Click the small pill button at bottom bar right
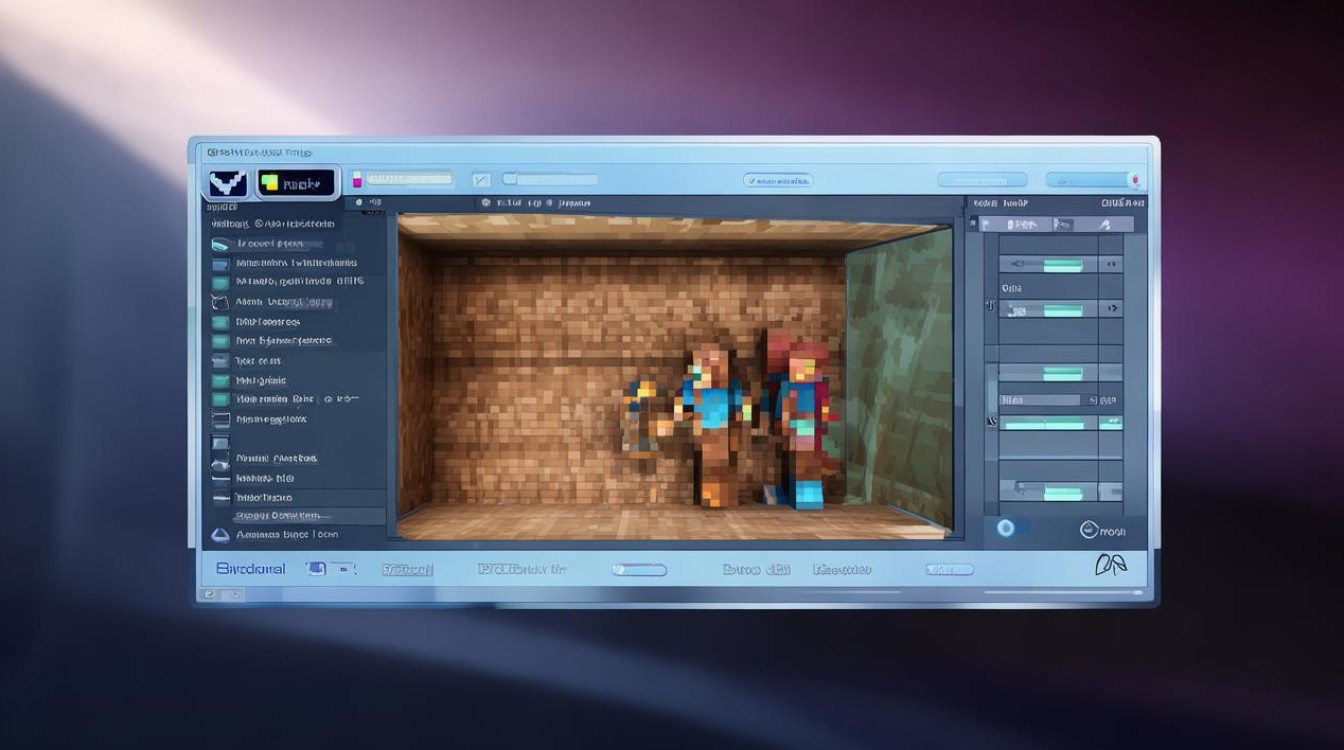The width and height of the screenshot is (1344, 750). pyautogui.click(x=948, y=569)
